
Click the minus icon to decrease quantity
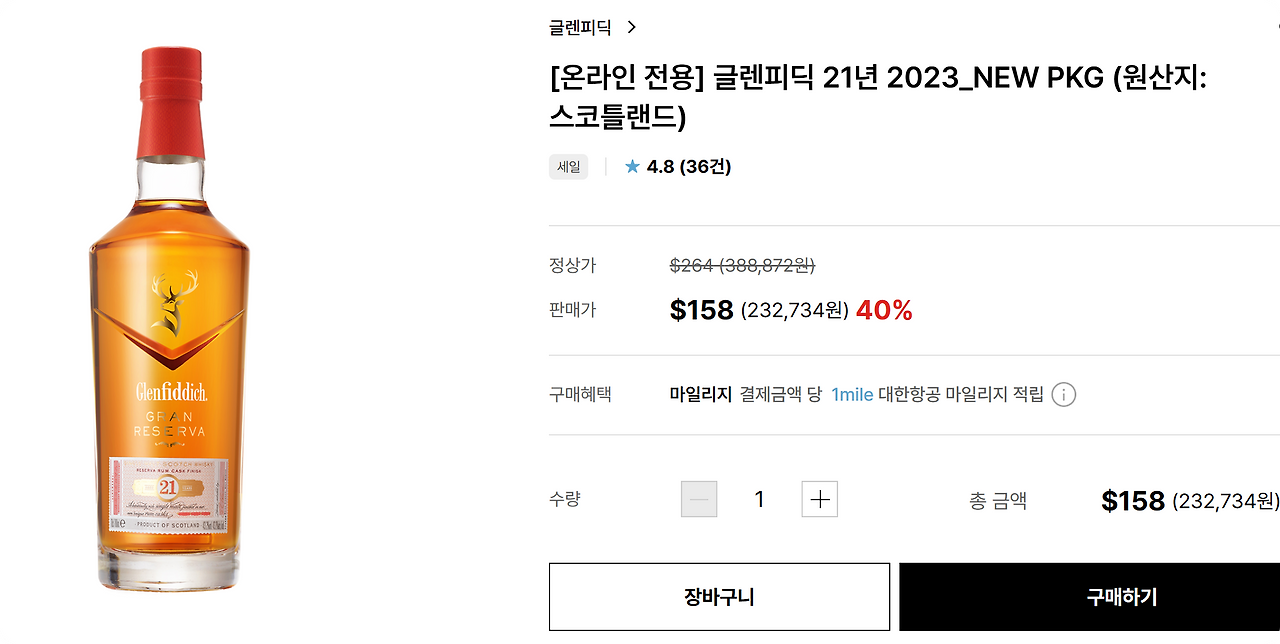tap(699, 498)
